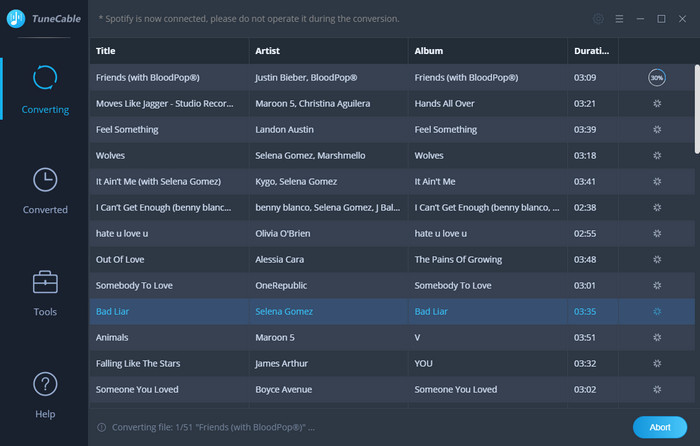Select the 'Falling Like The Stars' title
This screenshot has height=446, width=700.
pos(138,363)
